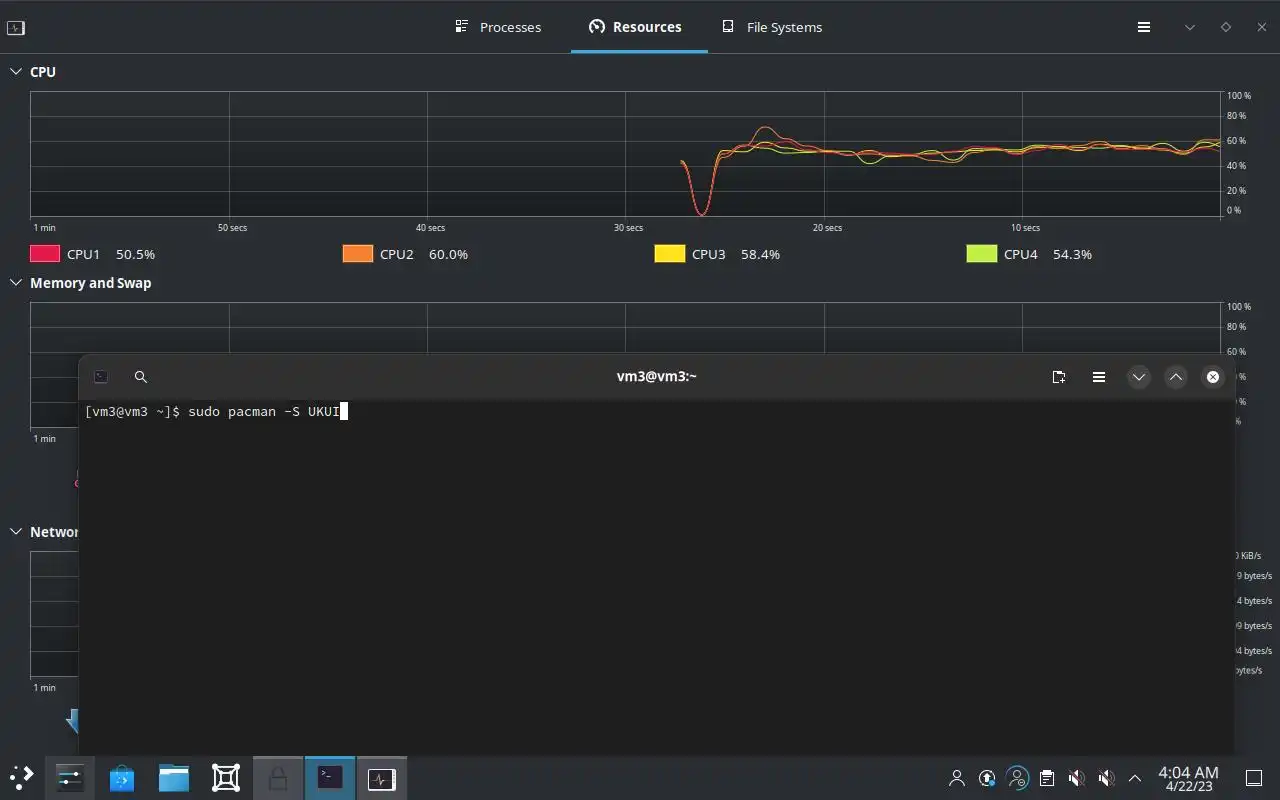Click the lock icon in taskbar
Viewport: 1280px width, 800px height.
point(278,777)
